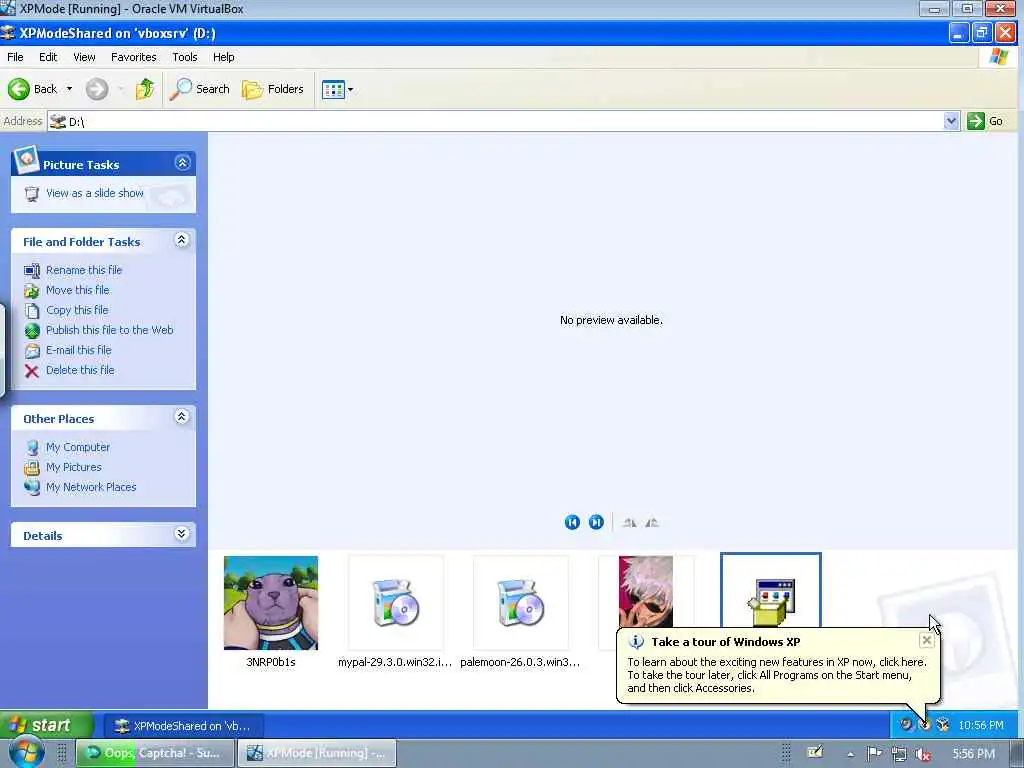1024x768 pixels.
Task: Click the XPMode [Running] host taskbar button
Action: [x=317, y=753]
